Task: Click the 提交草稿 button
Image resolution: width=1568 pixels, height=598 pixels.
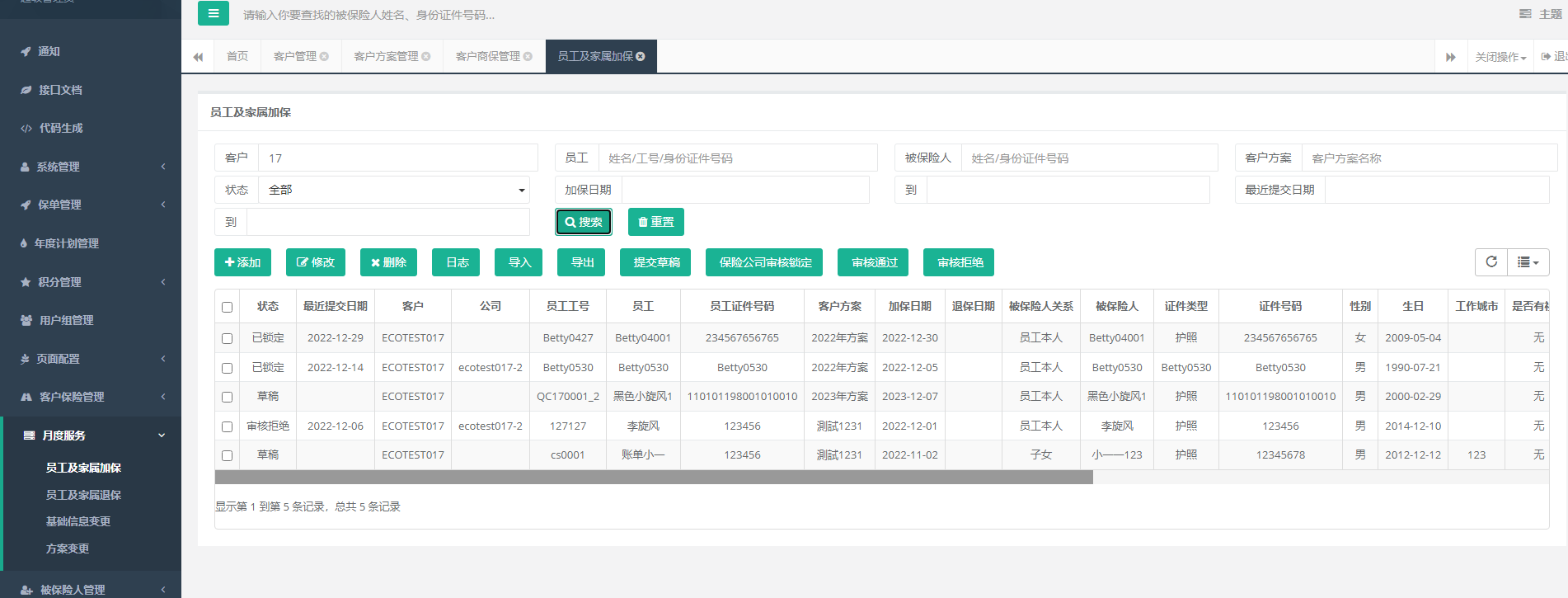Action: tap(656, 262)
